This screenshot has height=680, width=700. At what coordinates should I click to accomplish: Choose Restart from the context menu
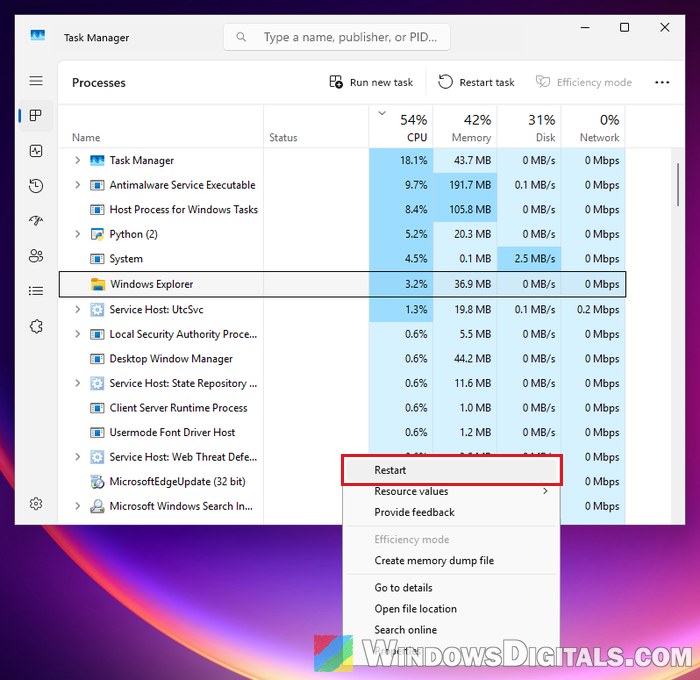[x=451, y=470]
